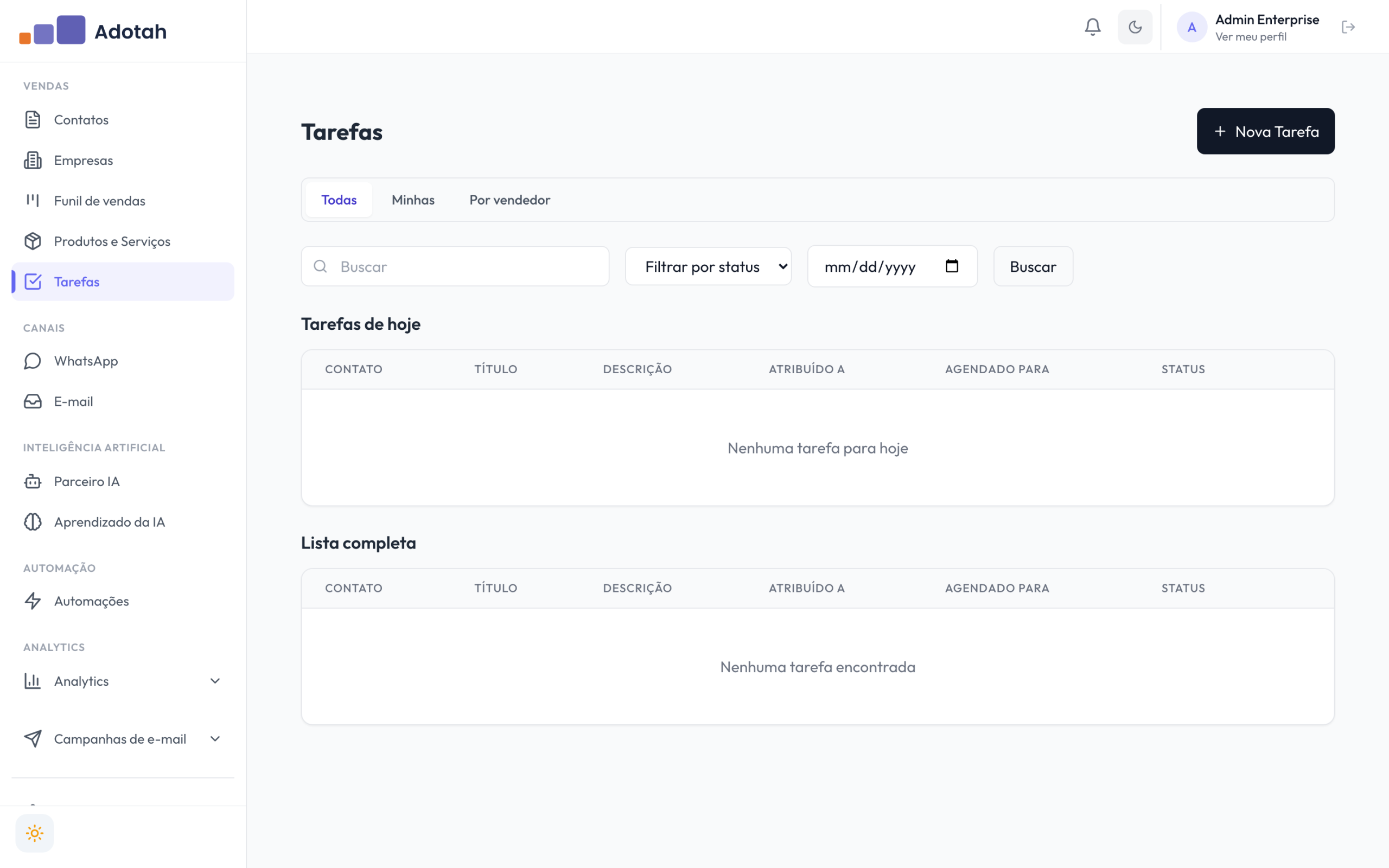
Task: Open Filtrar por status dropdown
Action: (x=708, y=266)
